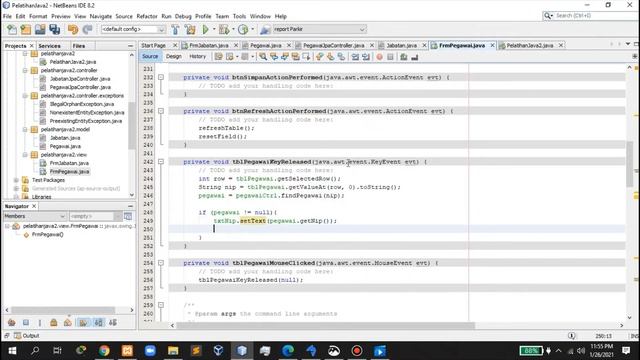The image size is (640, 360).
Task: Open the Output window button
Action: click(x=27, y=336)
